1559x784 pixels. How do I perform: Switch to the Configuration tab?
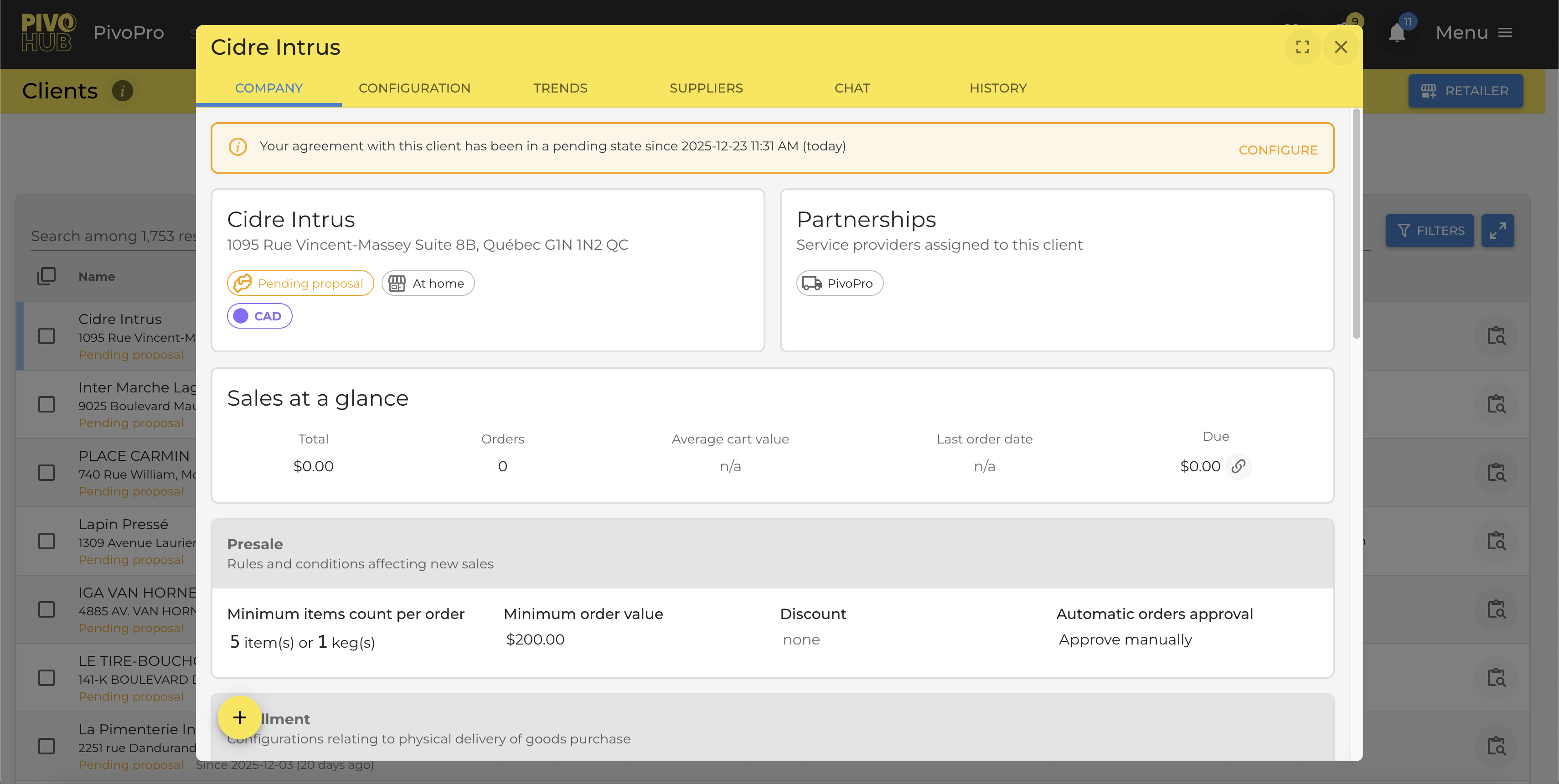(x=414, y=88)
